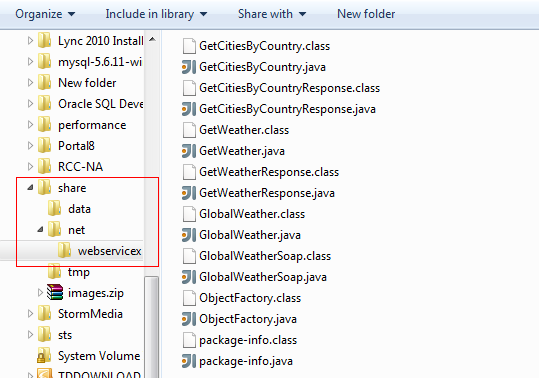Expand the Lync 2010 Install folder
This screenshot has height=378, width=539.
click(30, 41)
